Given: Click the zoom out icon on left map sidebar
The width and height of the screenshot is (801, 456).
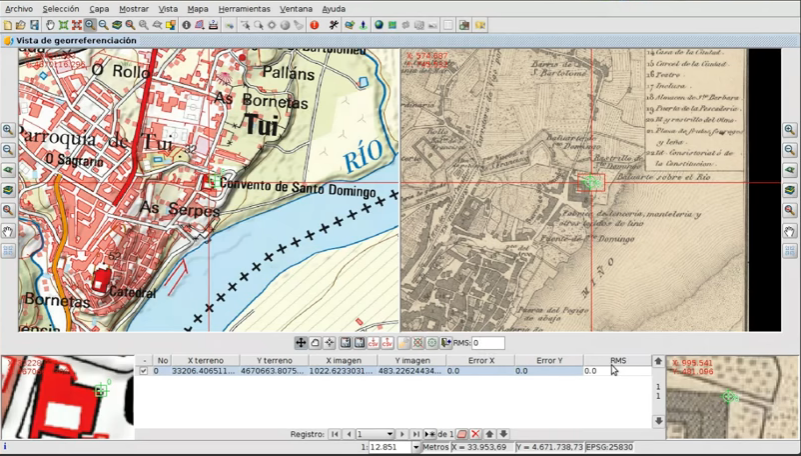Looking at the screenshot, I should point(8,150).
